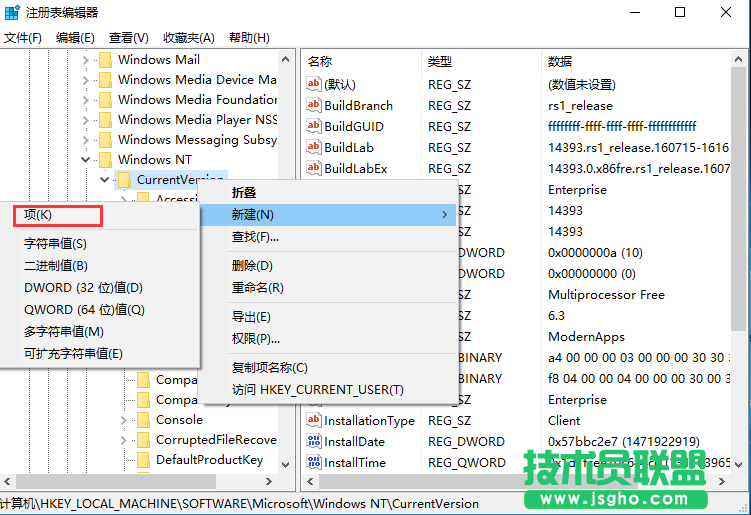This screenshot has height=515, width=751.
Task: Open the 收藏夹(A) menu
Action: coord(189,38)
